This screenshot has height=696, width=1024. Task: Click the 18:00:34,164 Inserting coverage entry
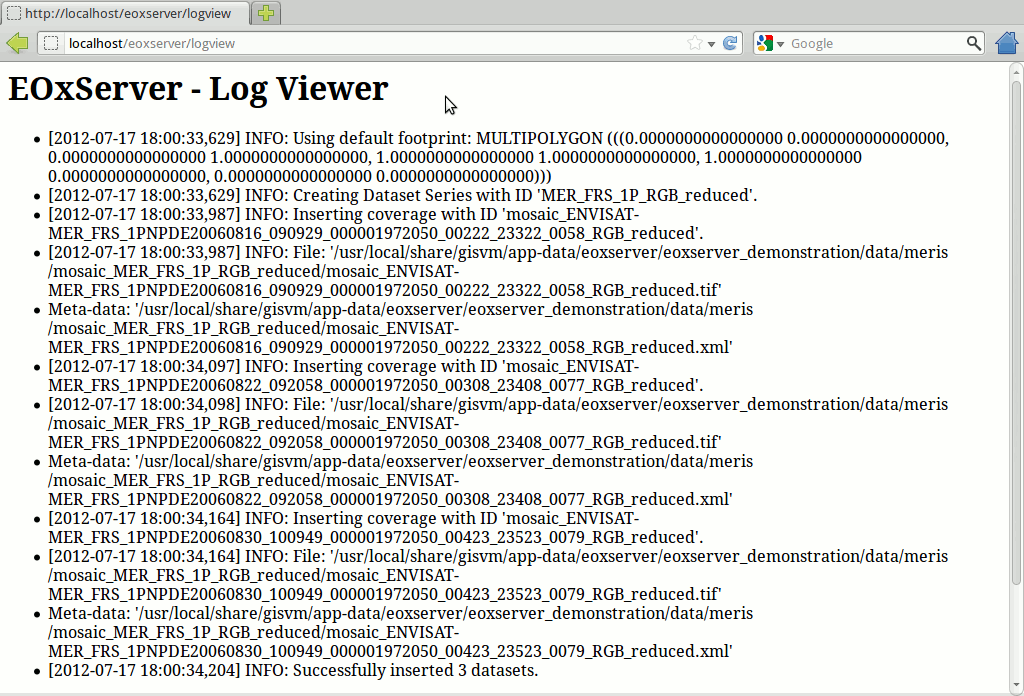click(x=376, y=528)
